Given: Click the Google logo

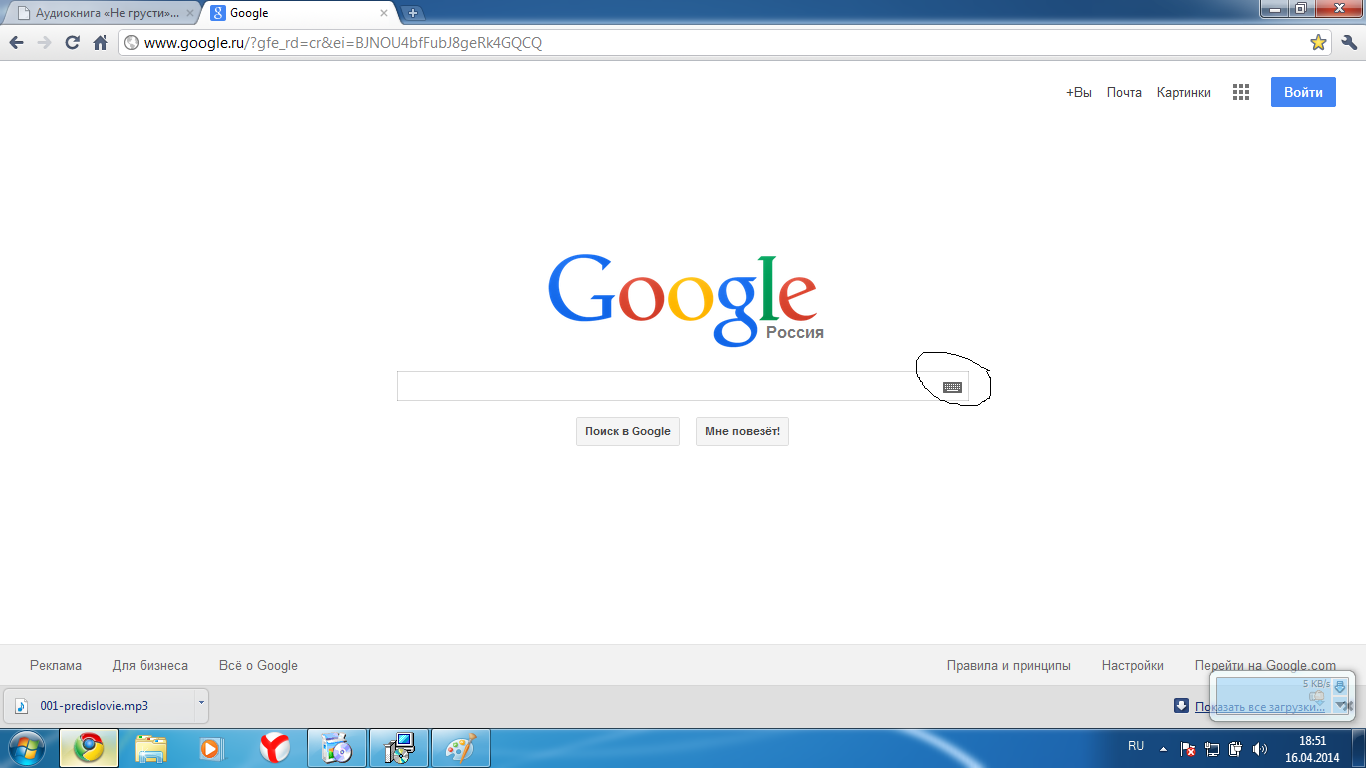Looking at the screenshot, I should tap(682, 298).
